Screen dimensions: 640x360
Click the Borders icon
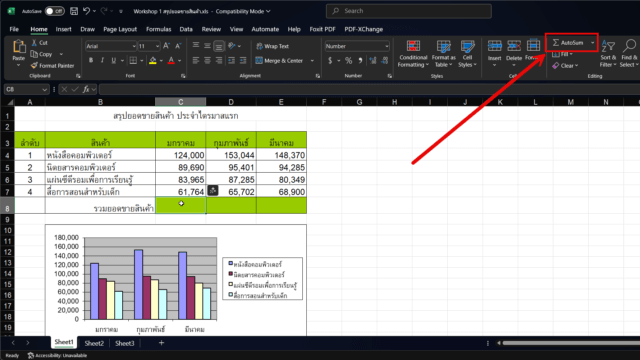click(133, 60)
